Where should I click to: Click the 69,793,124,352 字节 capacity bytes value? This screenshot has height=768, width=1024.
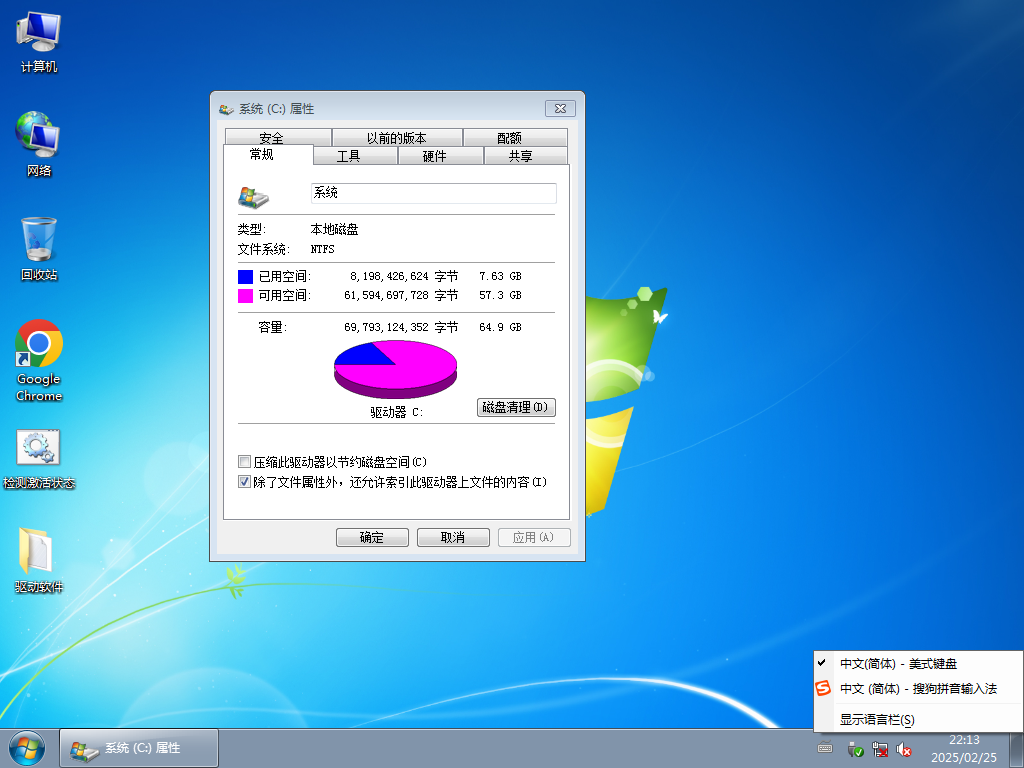tap(401, 327)
